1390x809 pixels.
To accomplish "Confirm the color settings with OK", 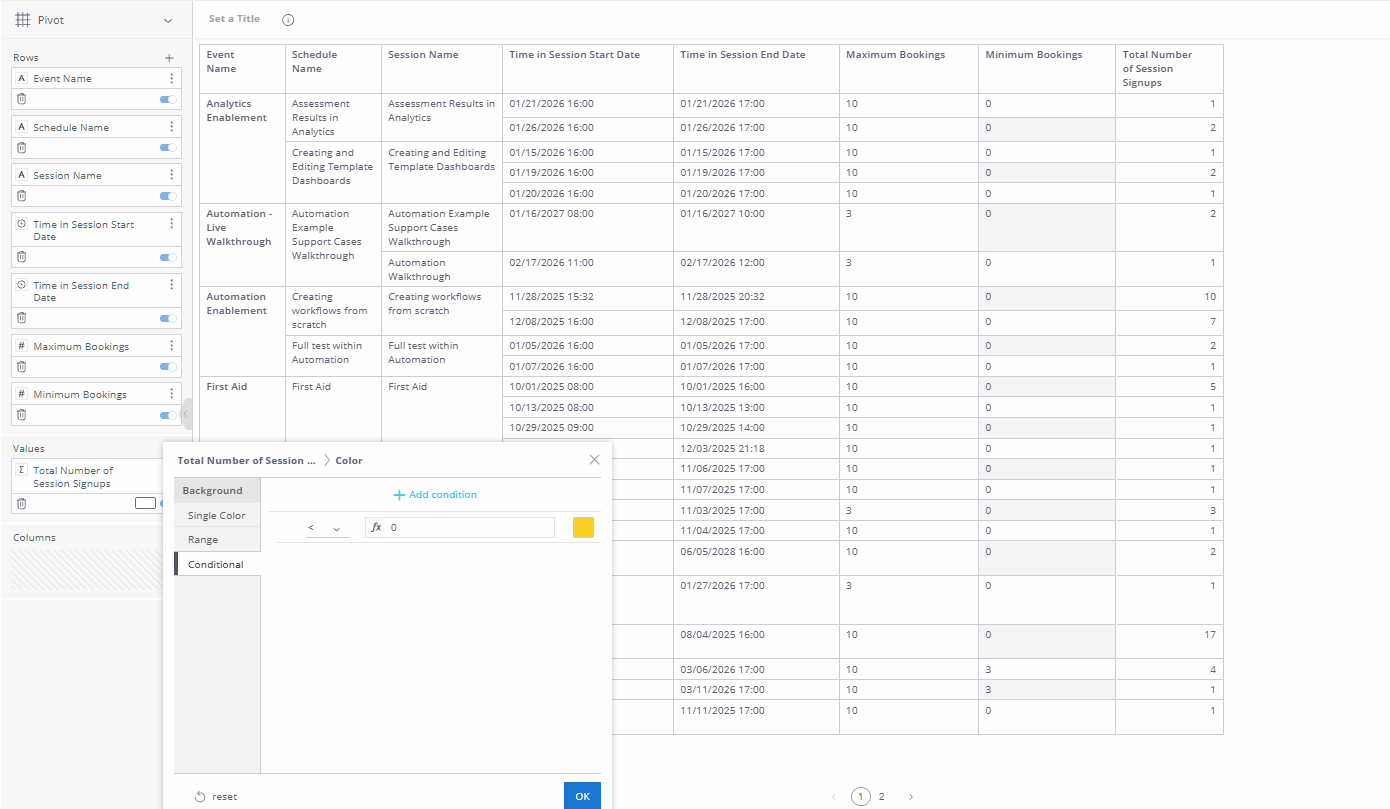I will 582,795.
